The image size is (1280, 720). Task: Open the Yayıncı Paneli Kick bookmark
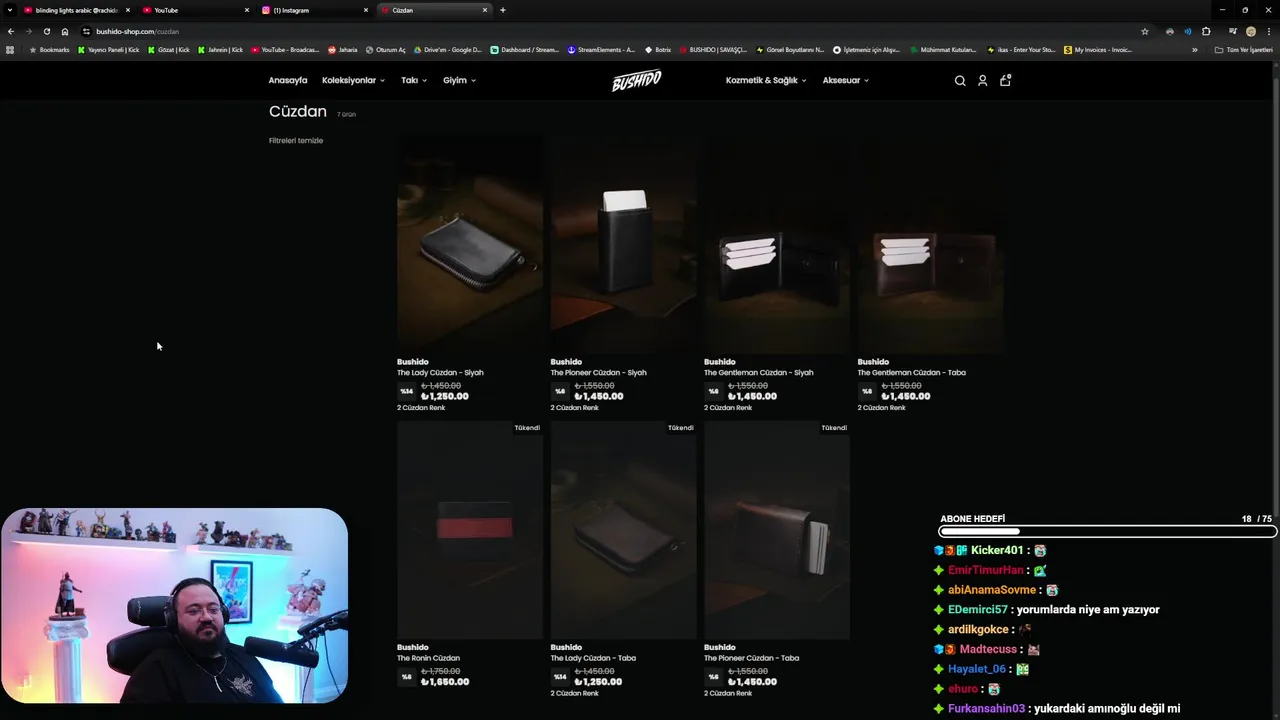[109, 50]
